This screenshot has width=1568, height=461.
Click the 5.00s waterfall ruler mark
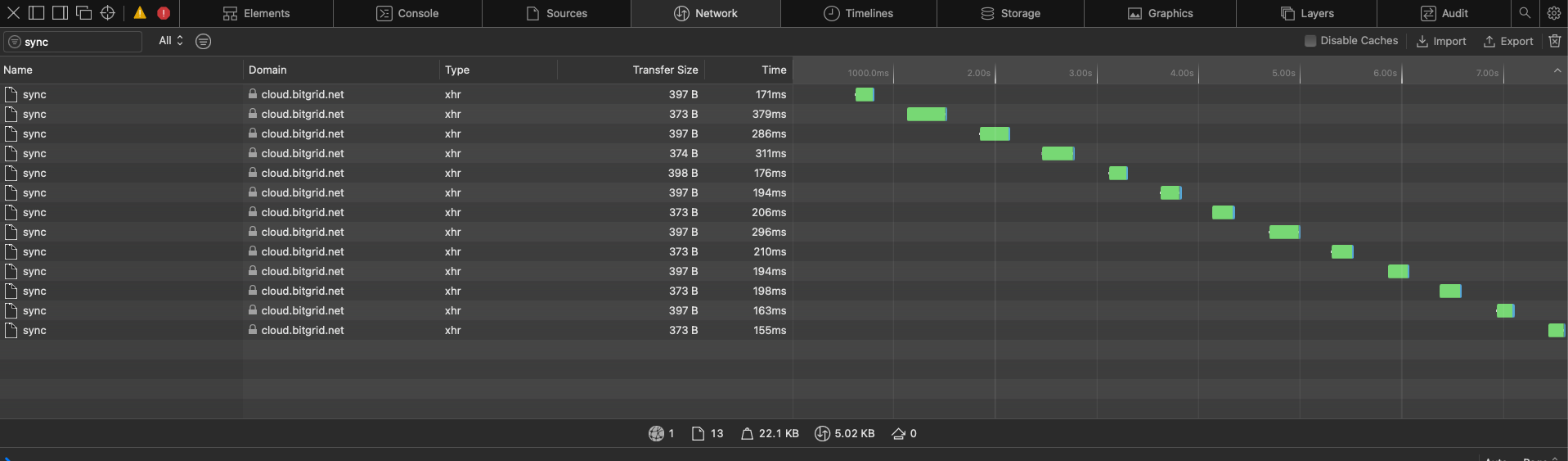[1283, 73]
